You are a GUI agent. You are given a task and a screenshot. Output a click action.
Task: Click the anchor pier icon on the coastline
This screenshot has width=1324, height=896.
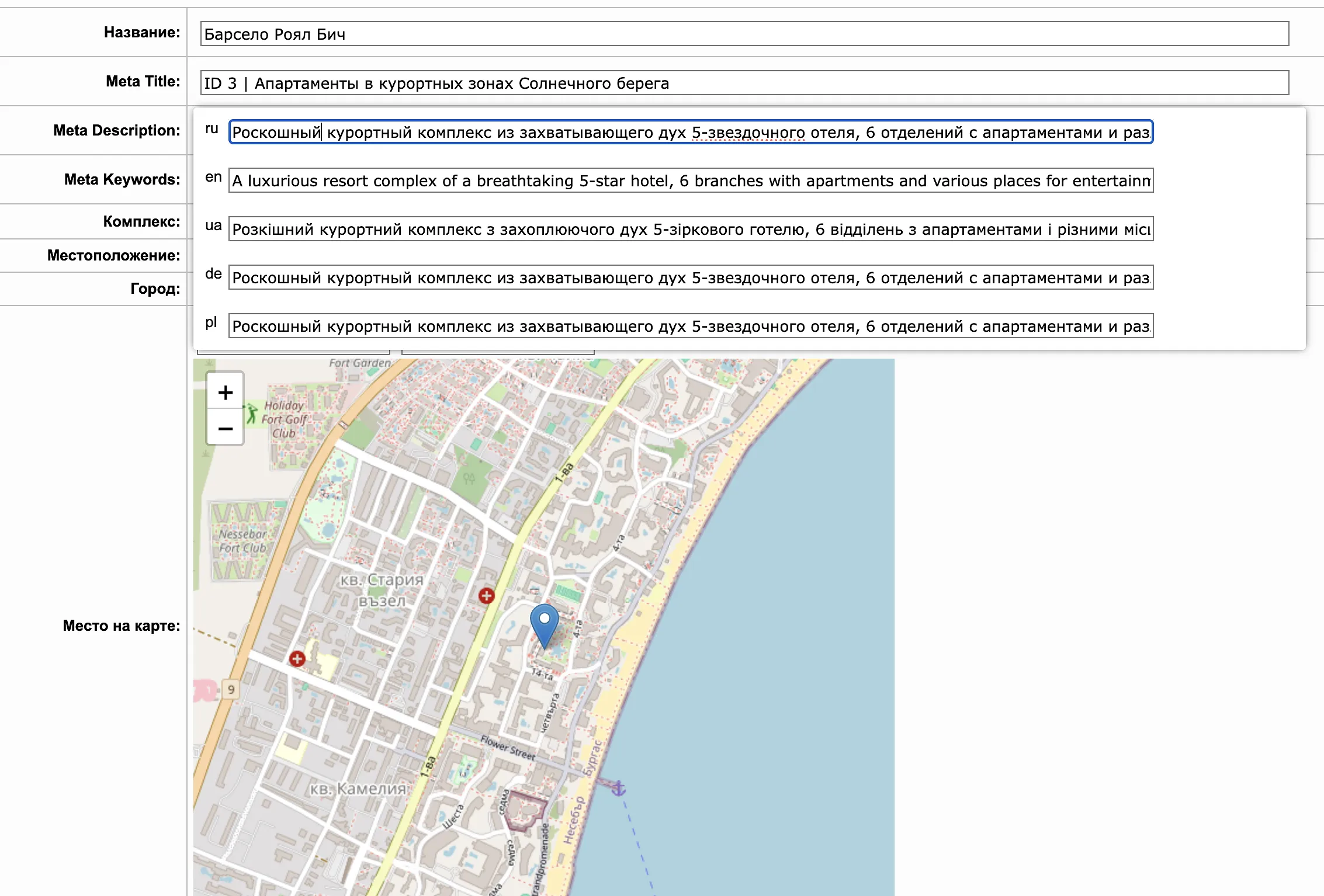(x=618, y=789)
